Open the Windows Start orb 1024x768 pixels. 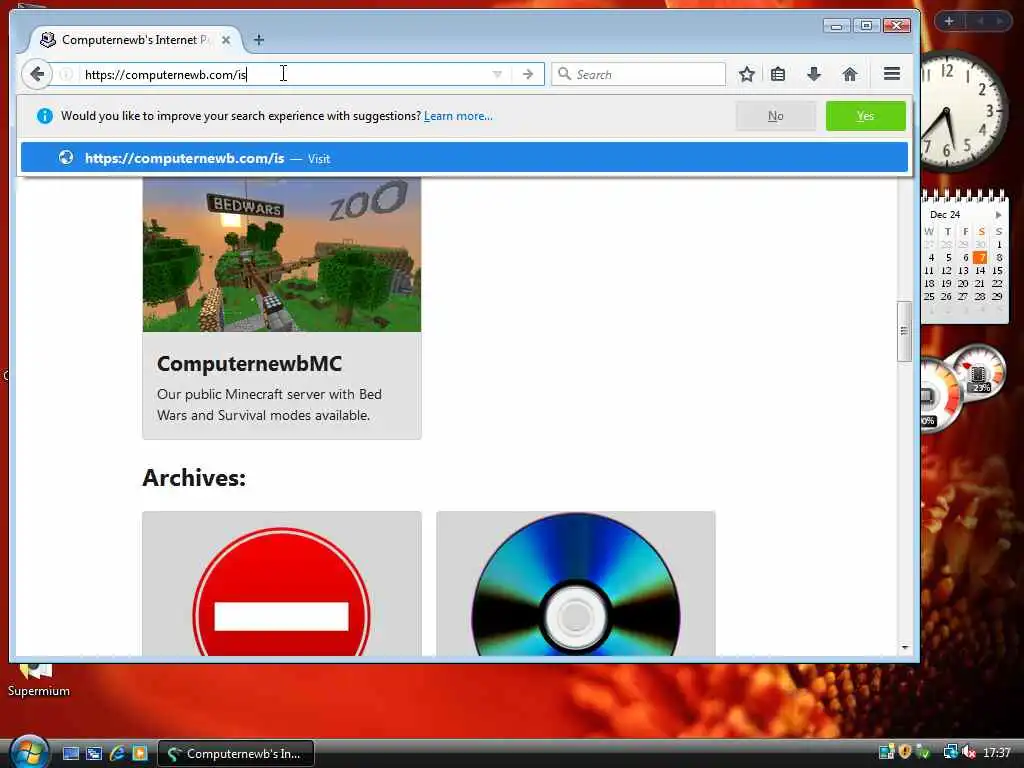pos(29,752)
